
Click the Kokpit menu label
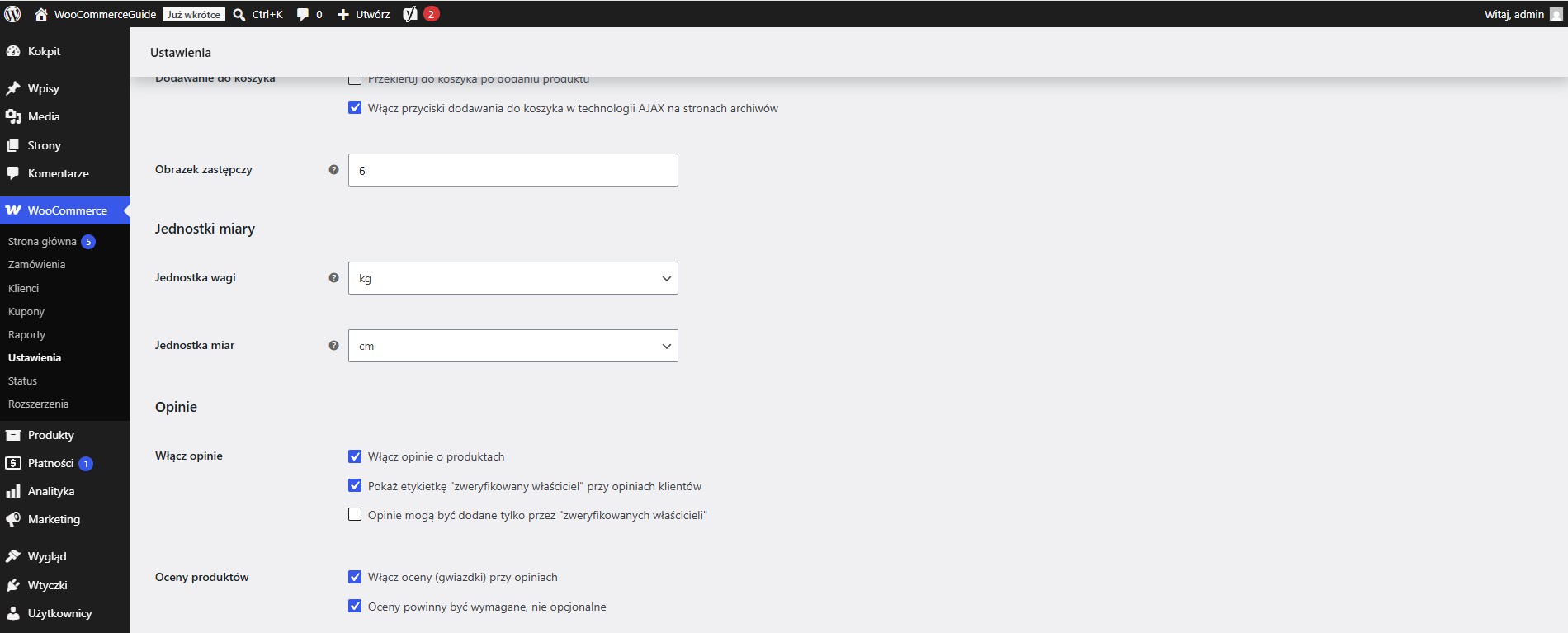pos(44,51)
